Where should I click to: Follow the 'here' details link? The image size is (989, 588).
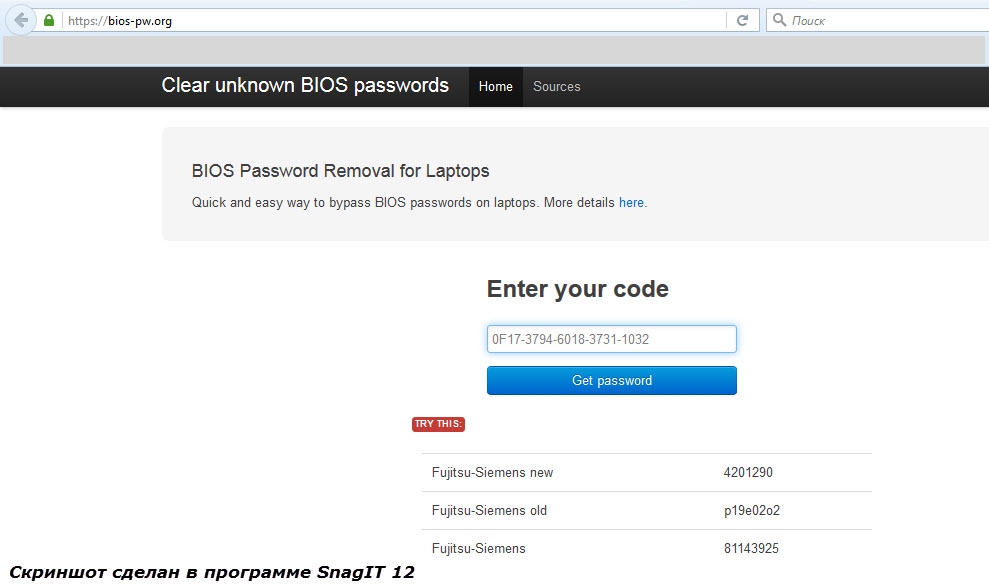[631, 203]
